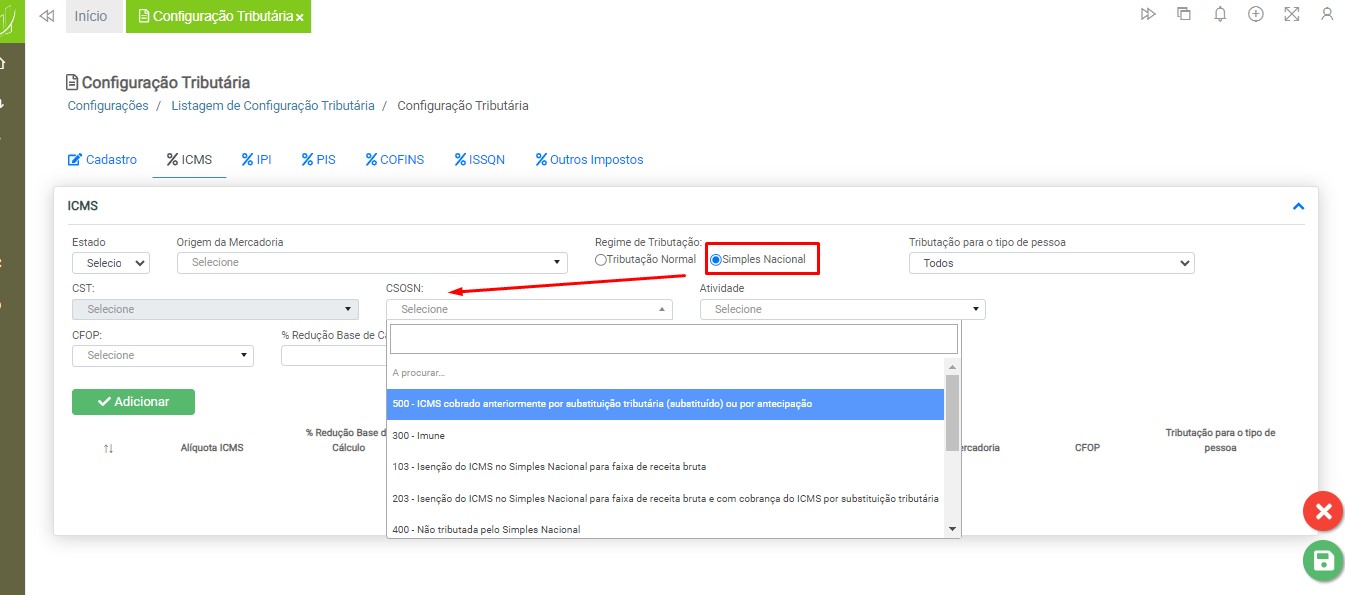Click the green save floppy disk button
Screen dimensions: 1345x595
click(1323, 561)
